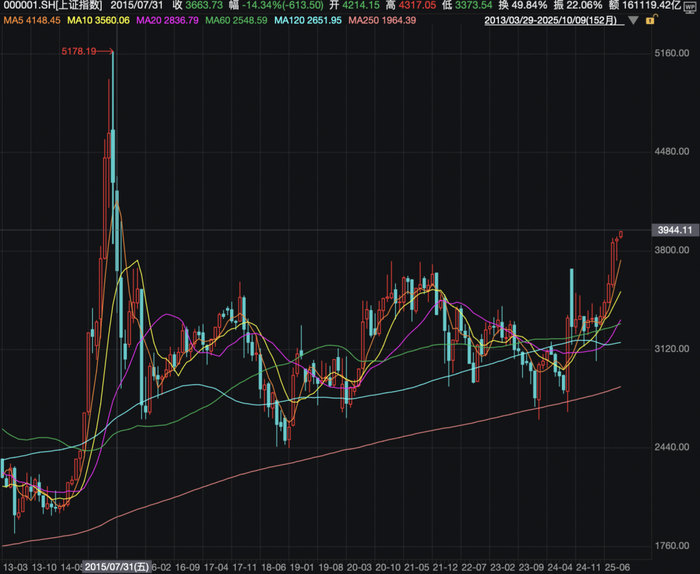The image size is (700, 574).
Task: Click the latest red candlestick near 3944
Action: pos(621,234)
